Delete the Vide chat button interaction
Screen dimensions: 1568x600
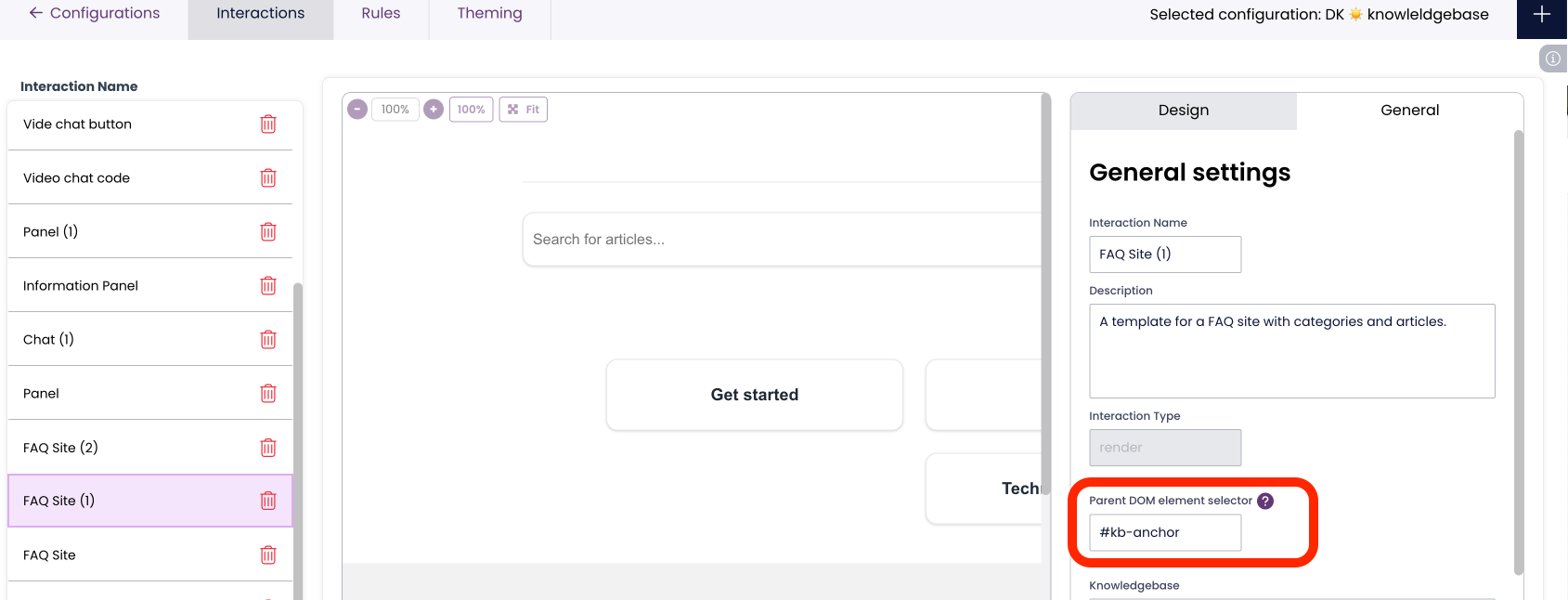(268, 124)
